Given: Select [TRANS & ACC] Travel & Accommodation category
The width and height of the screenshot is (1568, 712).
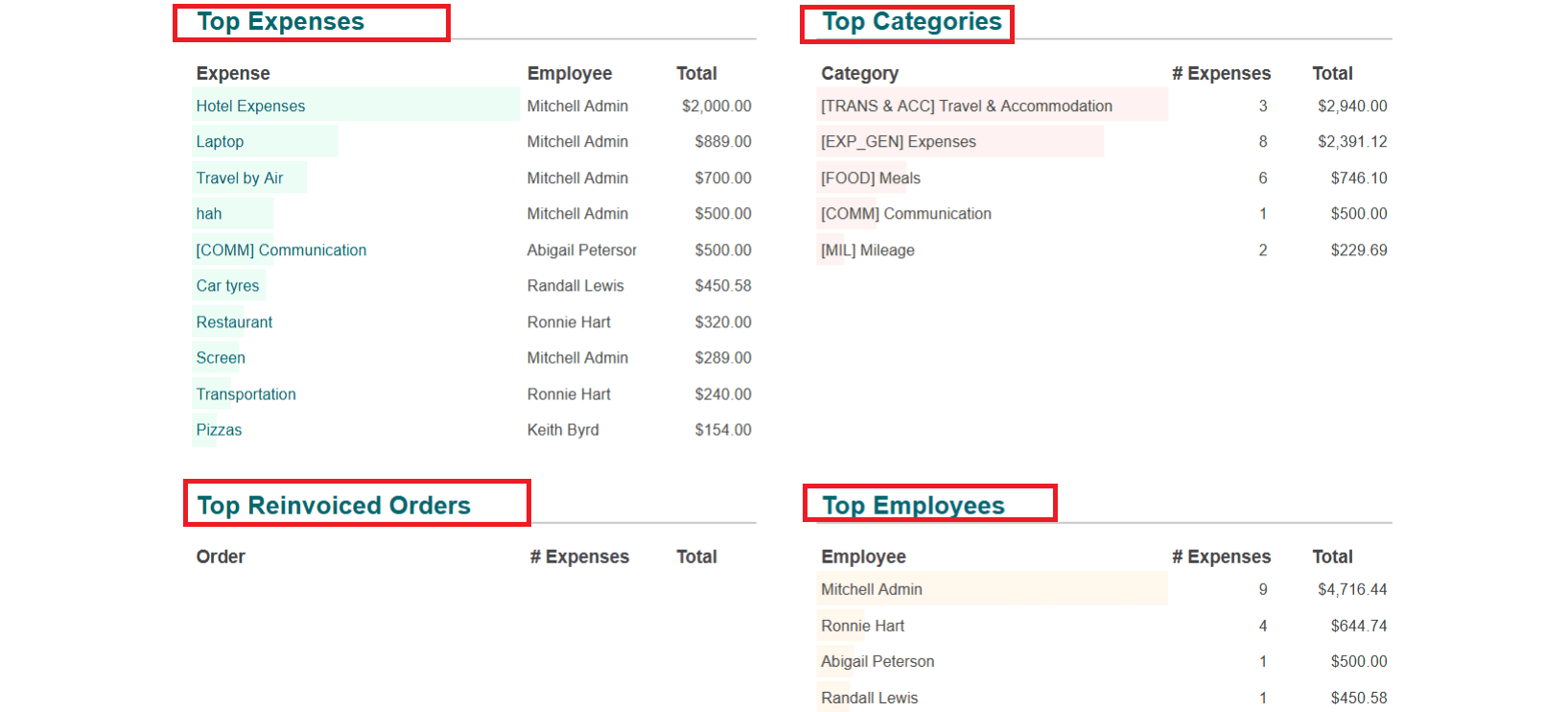Looking at the screenshot, I should [x=967, y=106].
